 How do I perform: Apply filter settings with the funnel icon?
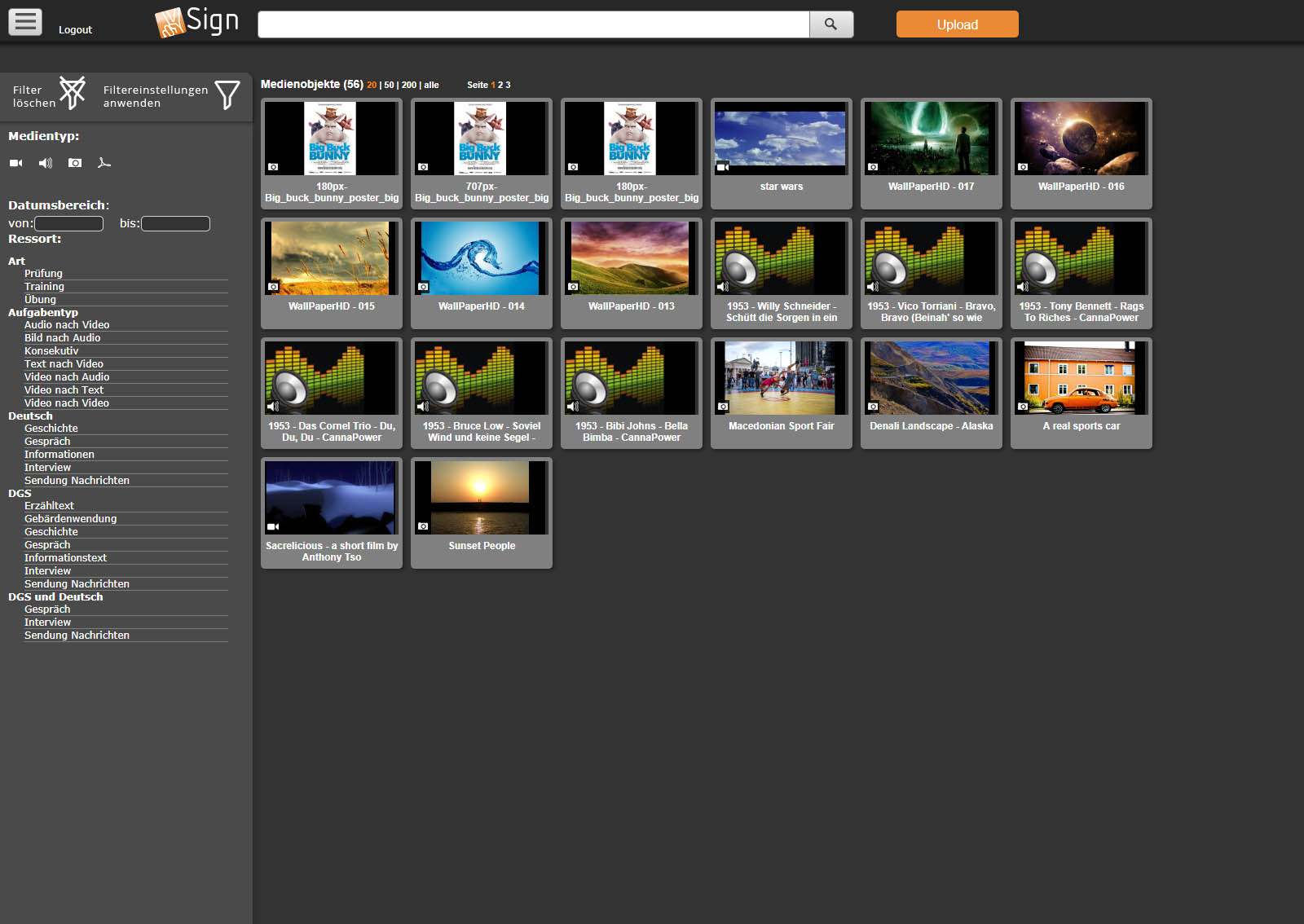(x=227, y=95)
